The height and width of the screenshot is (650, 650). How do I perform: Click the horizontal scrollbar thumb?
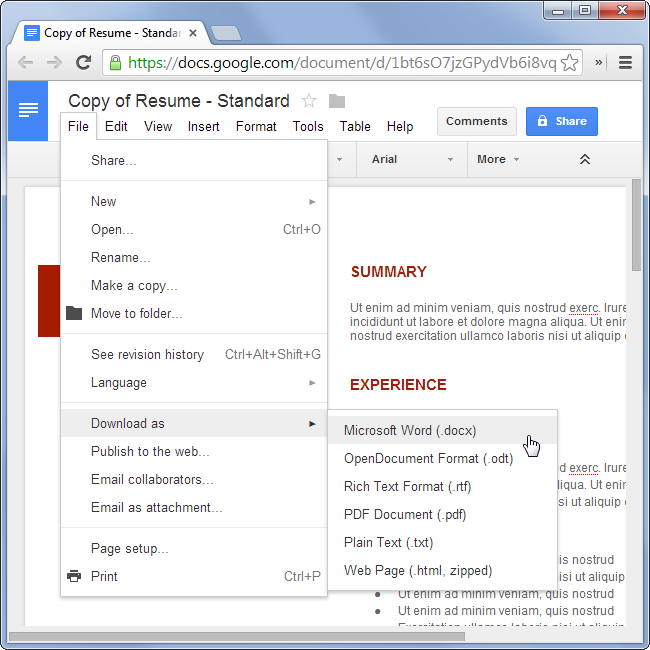[237, 636]
